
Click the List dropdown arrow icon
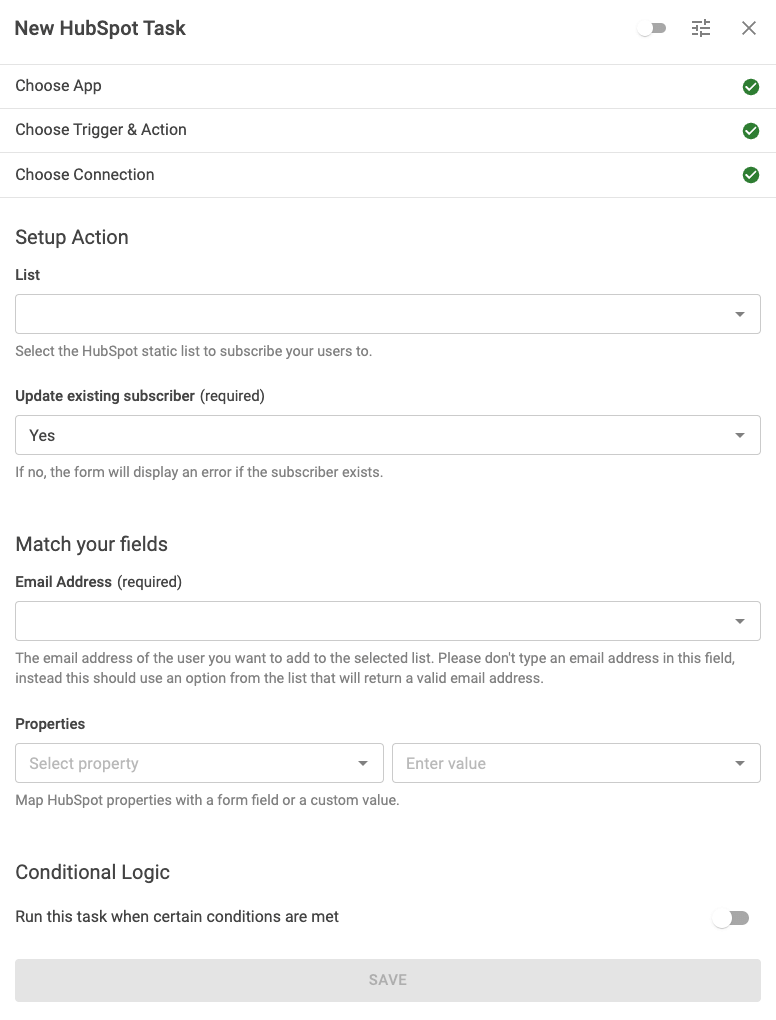pyautogui.click(x=740, y=315)
